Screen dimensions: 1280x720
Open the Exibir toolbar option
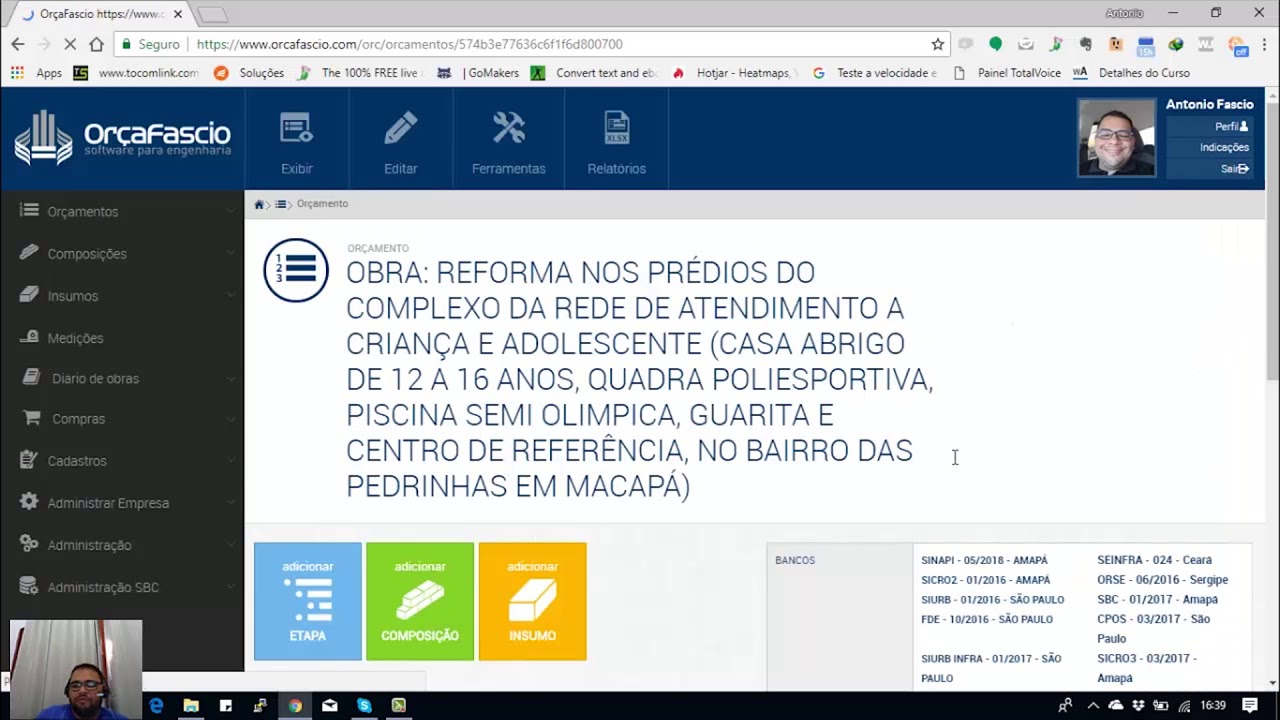296,142
